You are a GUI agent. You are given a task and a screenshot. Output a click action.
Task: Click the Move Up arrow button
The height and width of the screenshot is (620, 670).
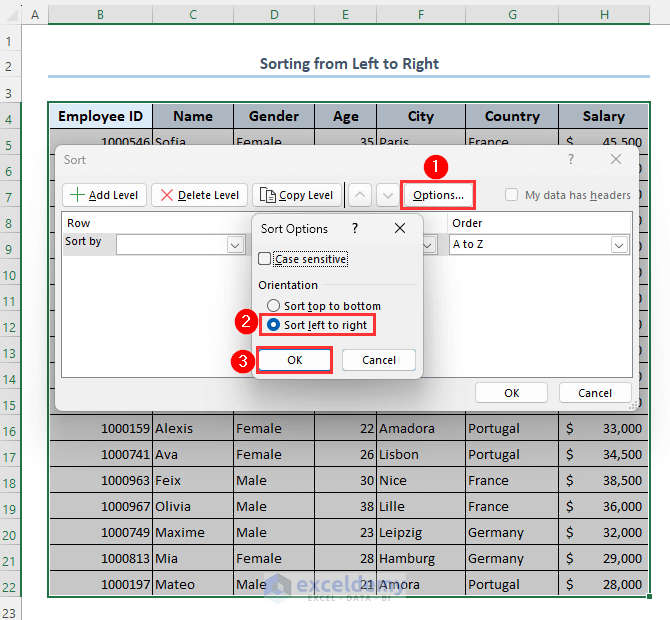[361, 195]
